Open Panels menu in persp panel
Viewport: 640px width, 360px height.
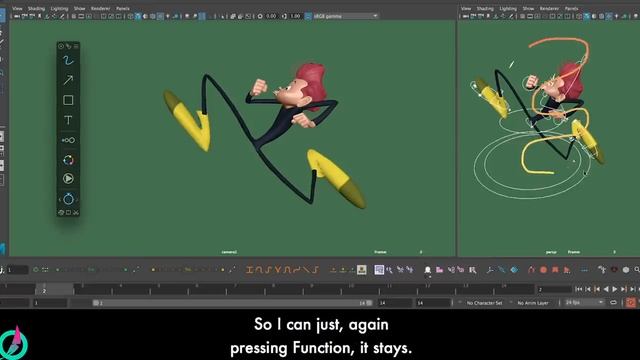(571, 8)
